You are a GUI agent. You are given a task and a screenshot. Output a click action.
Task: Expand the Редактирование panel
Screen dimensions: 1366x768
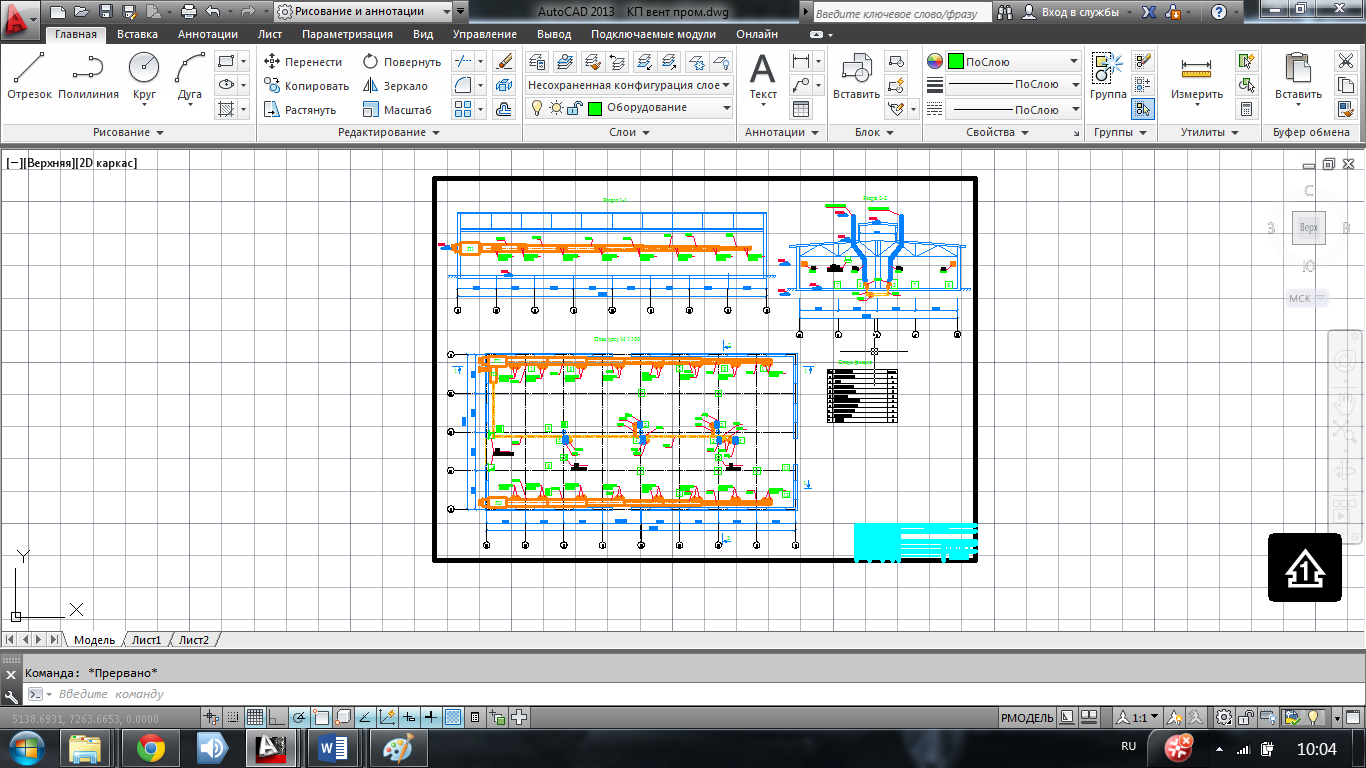tap(389, 132)
